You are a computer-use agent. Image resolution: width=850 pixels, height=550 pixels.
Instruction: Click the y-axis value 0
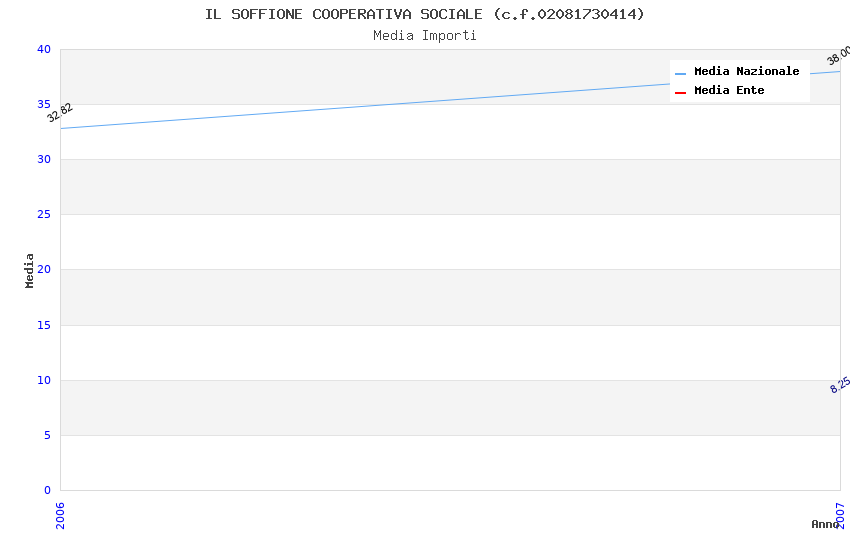[x=48, y=490]
